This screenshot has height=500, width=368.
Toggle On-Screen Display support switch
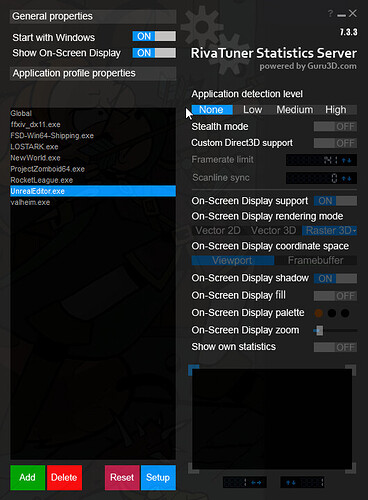pyautogui.click(x=335, y=201)
